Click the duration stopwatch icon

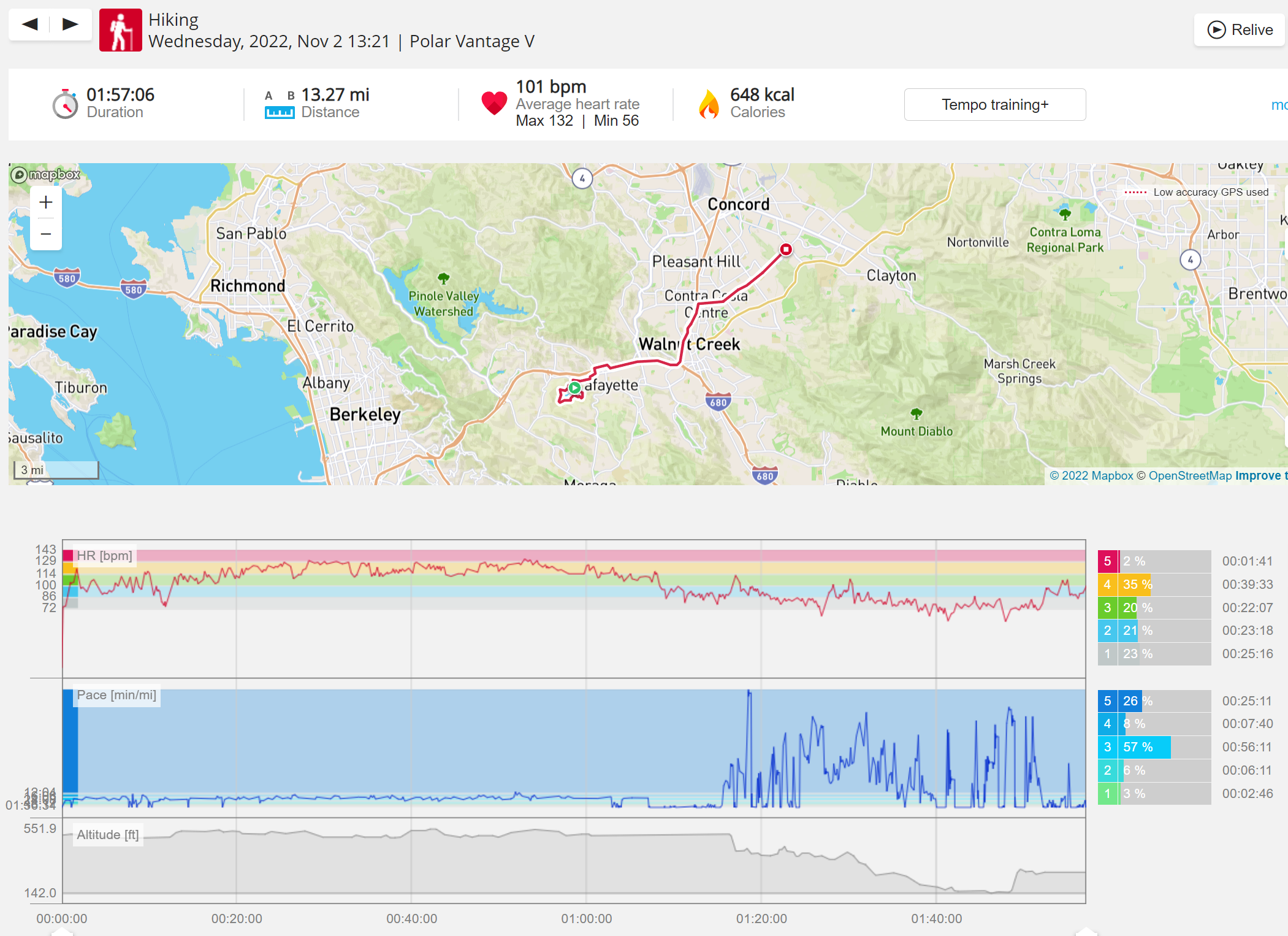(x=65, y=104)
